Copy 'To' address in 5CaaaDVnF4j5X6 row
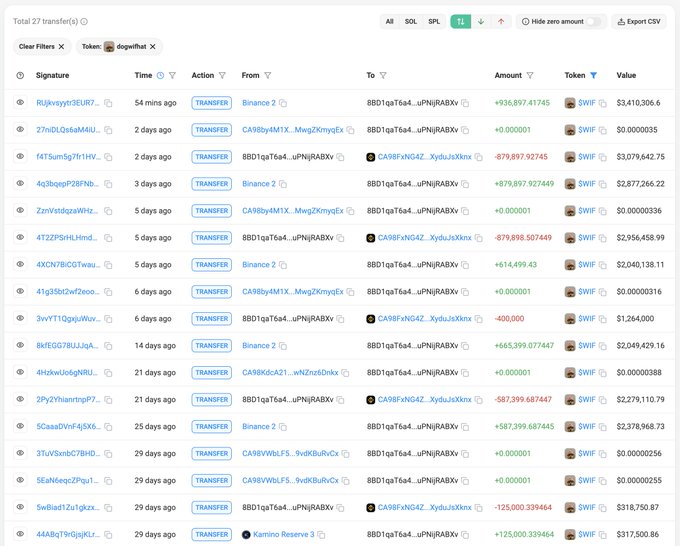680x546 pixels. point(465,427)
